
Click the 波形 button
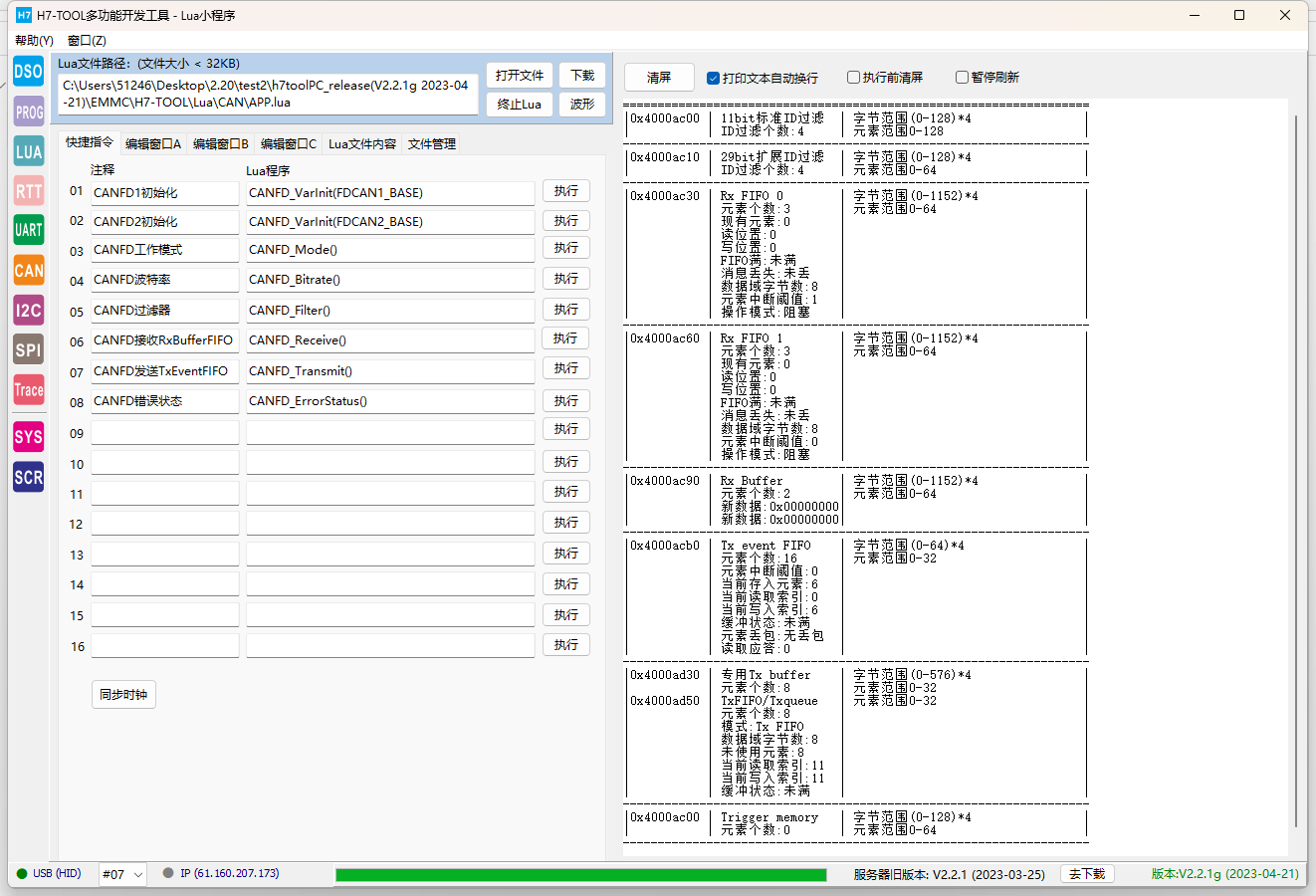coord(582,104)
